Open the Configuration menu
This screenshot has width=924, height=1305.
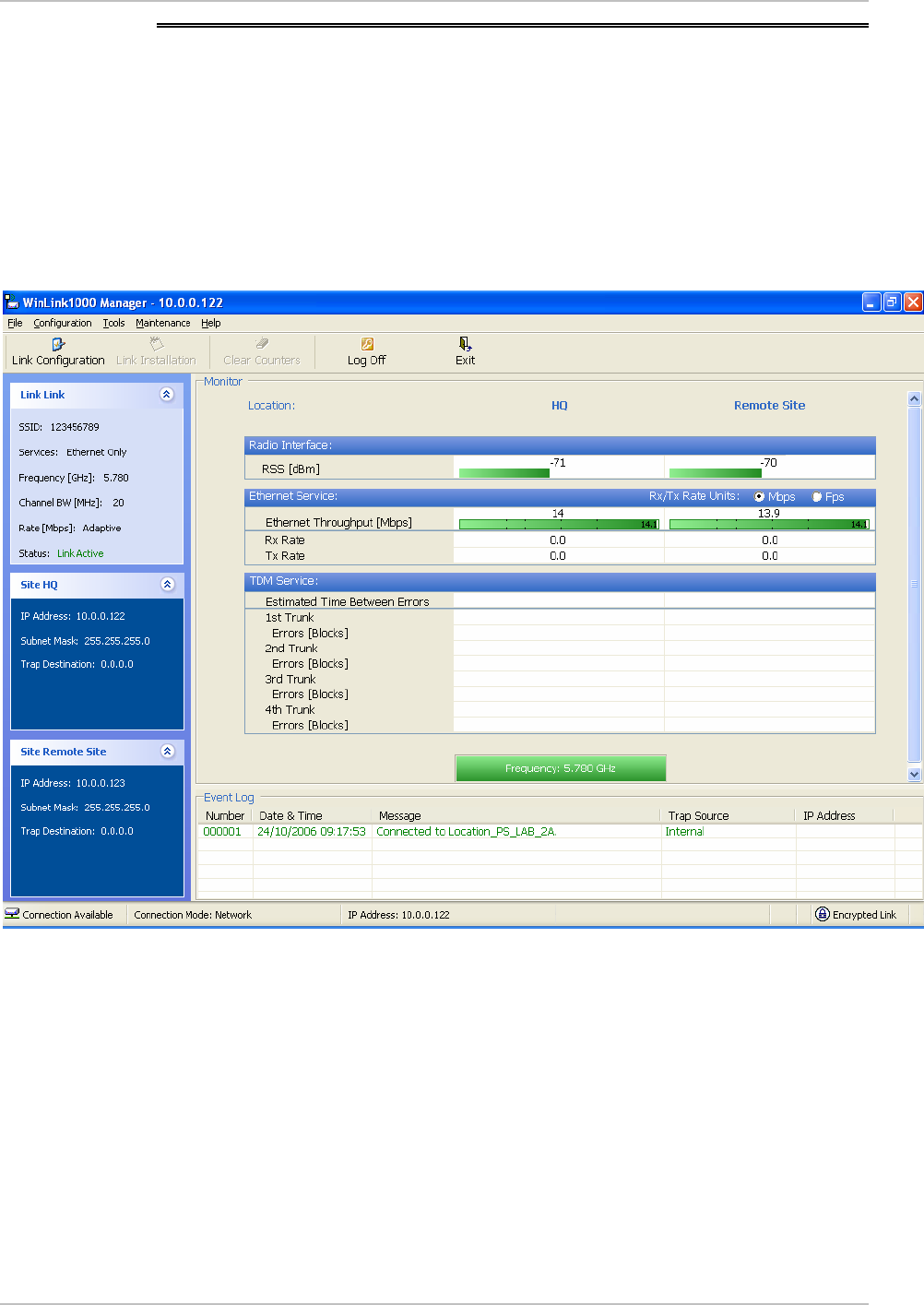point(63,323)
